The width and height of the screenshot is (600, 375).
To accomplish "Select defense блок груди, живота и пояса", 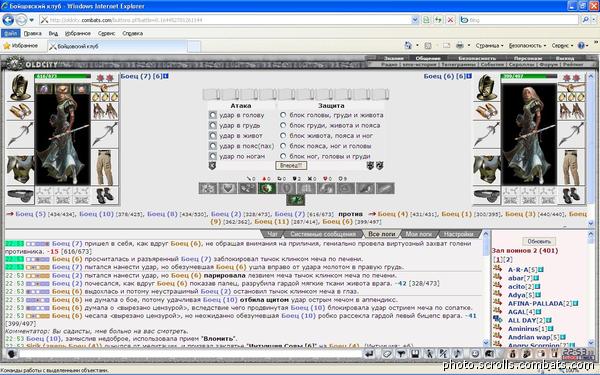I will (283, 125).
